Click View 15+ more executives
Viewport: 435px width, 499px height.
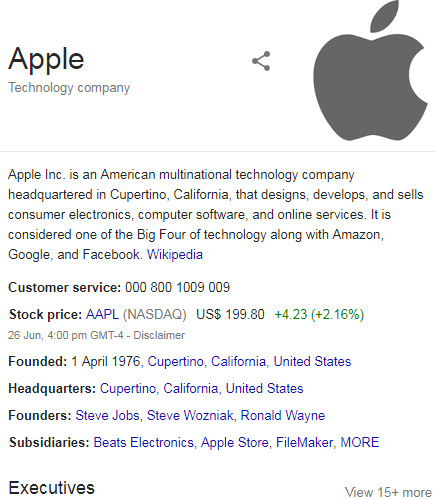point(388,492)
